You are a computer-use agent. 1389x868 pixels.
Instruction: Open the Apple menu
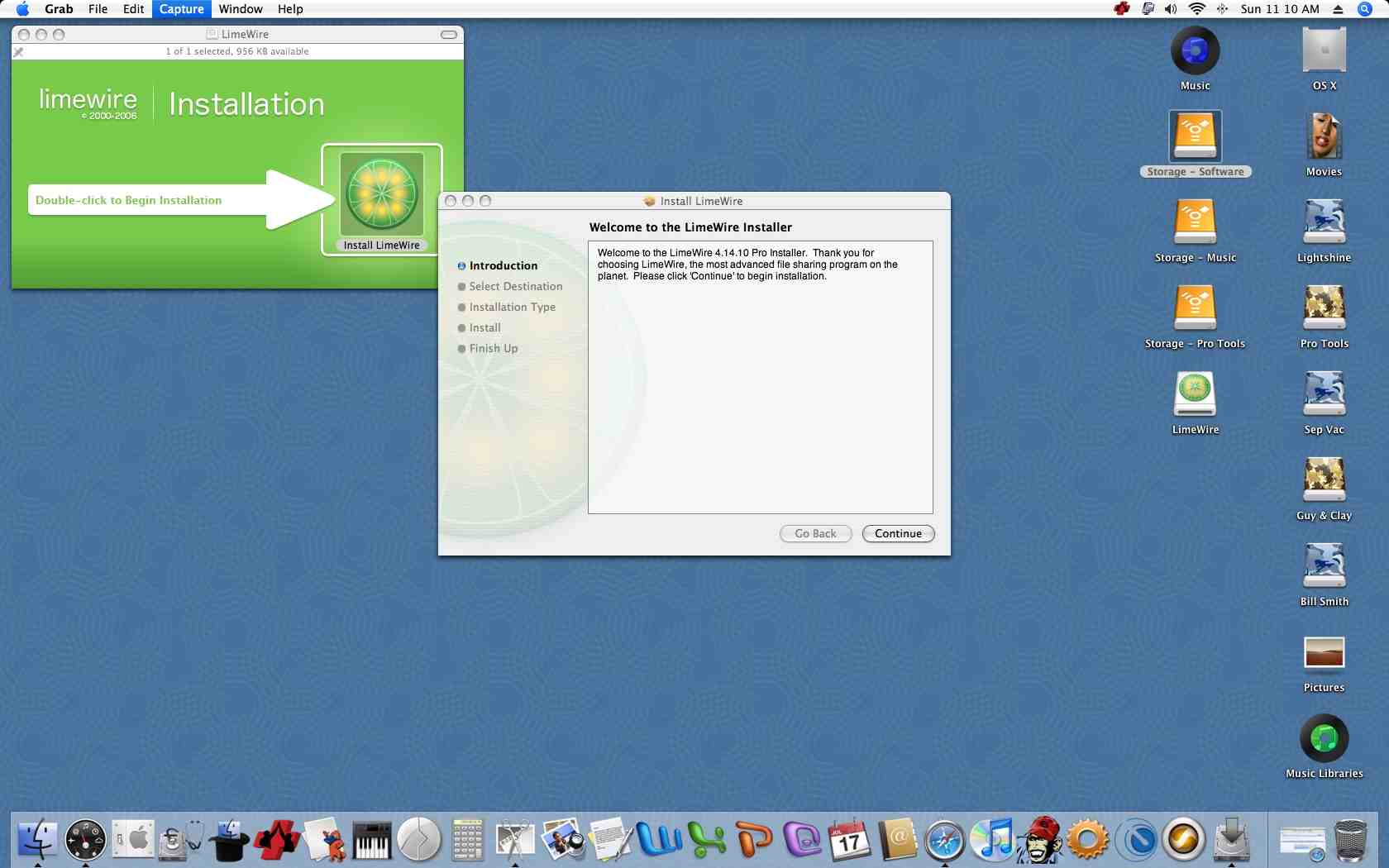click(x=22, y=9)
